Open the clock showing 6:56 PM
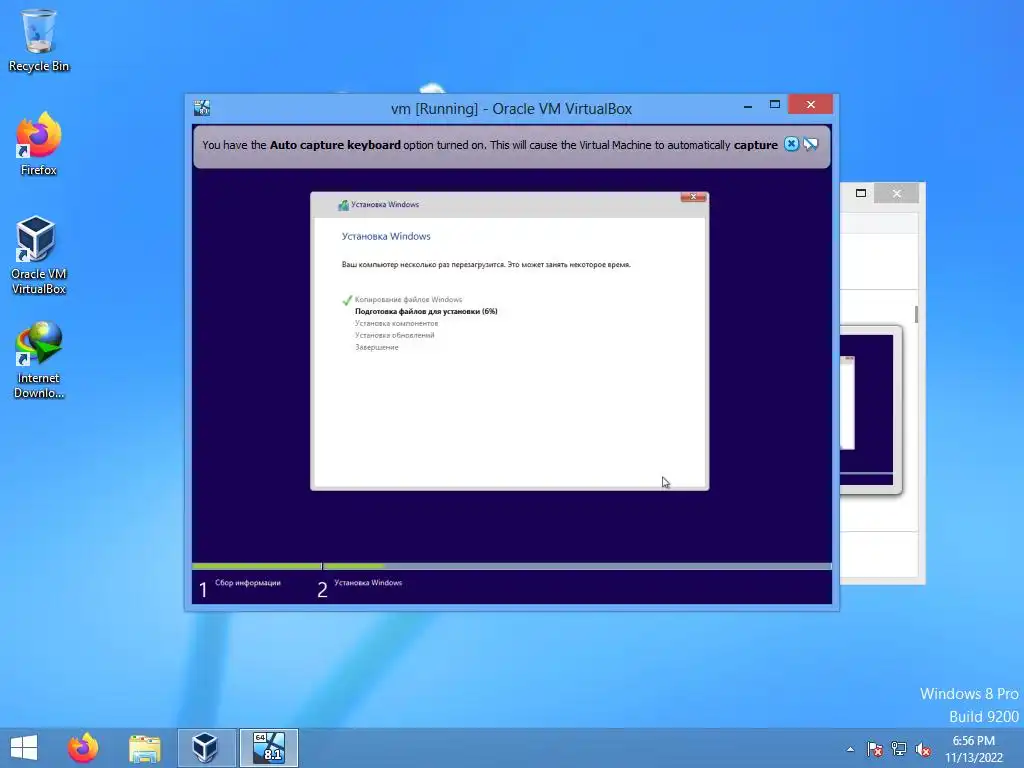This screenshot has height=768, width=1024. [x=973, y=741]
